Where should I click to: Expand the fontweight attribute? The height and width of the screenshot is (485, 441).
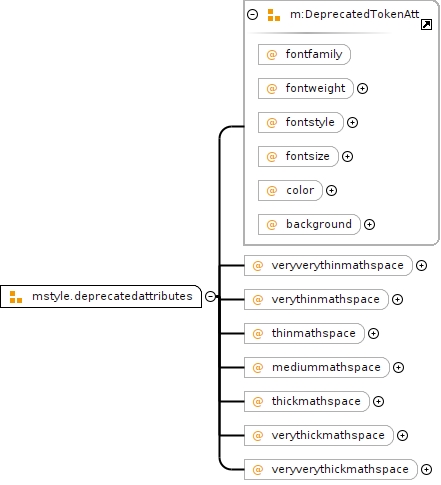pyautogui.click(x=362, y=89)
